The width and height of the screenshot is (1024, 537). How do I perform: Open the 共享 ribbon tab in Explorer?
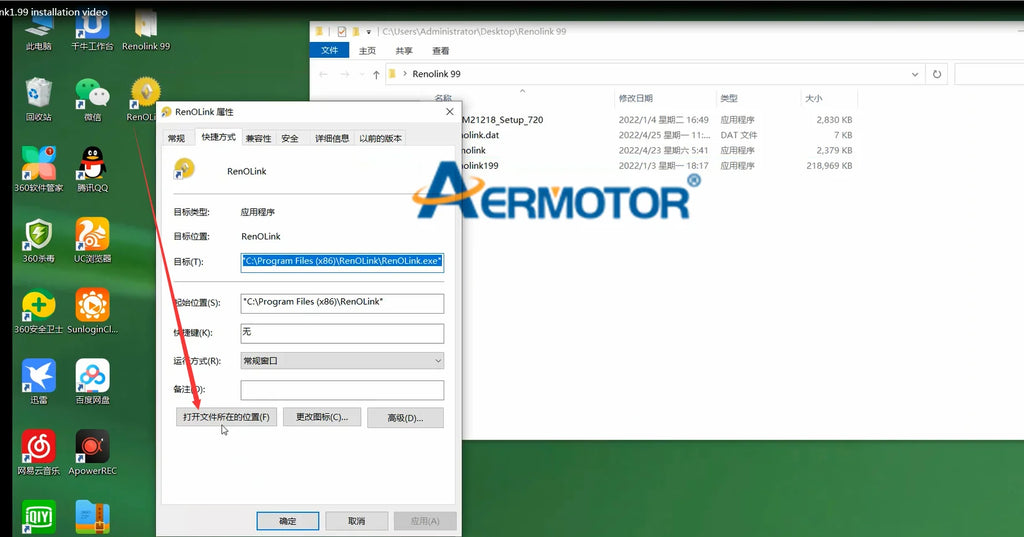tap(404, 50)
